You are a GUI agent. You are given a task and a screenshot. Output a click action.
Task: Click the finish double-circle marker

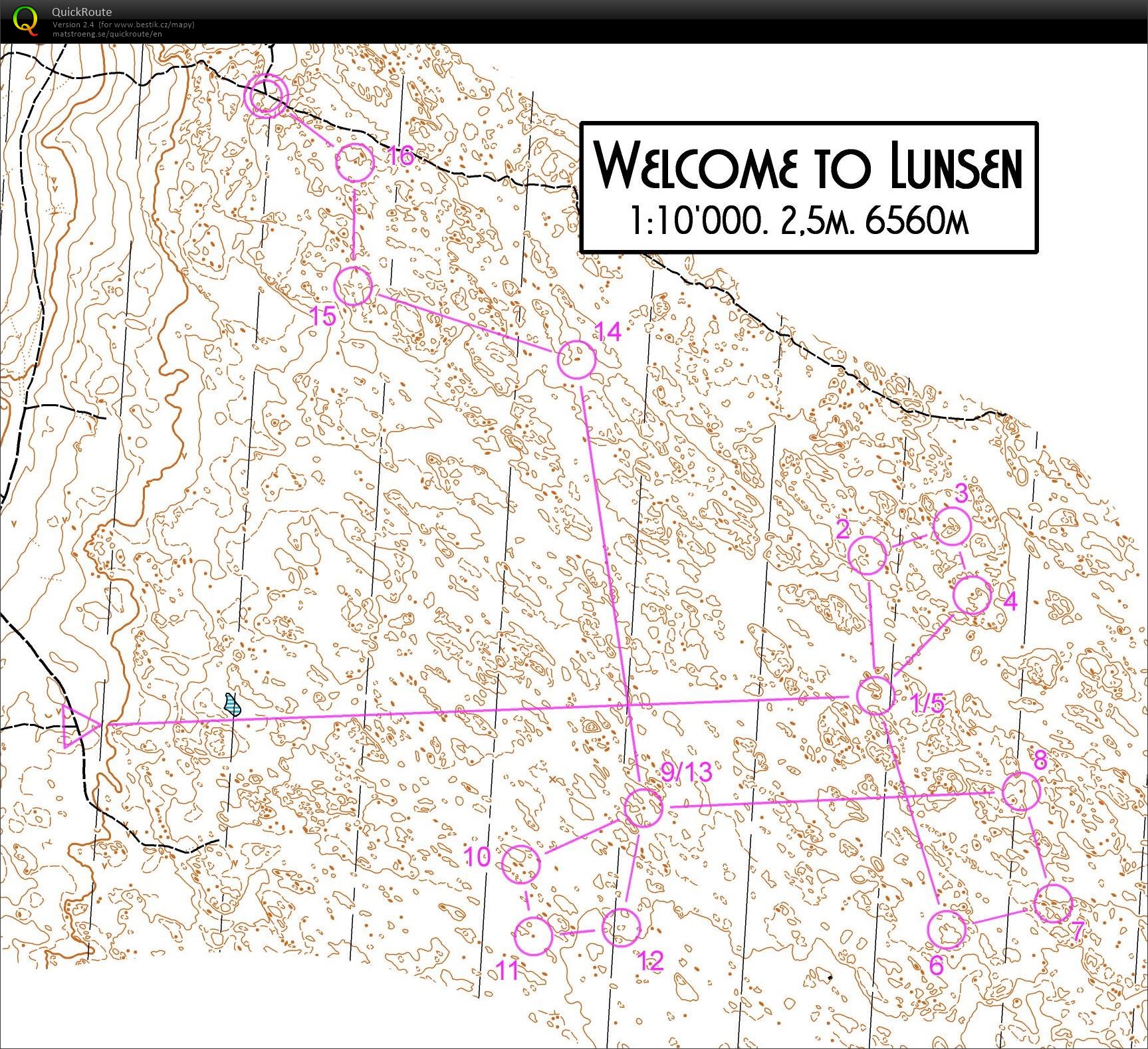click(x=266, y=96)
